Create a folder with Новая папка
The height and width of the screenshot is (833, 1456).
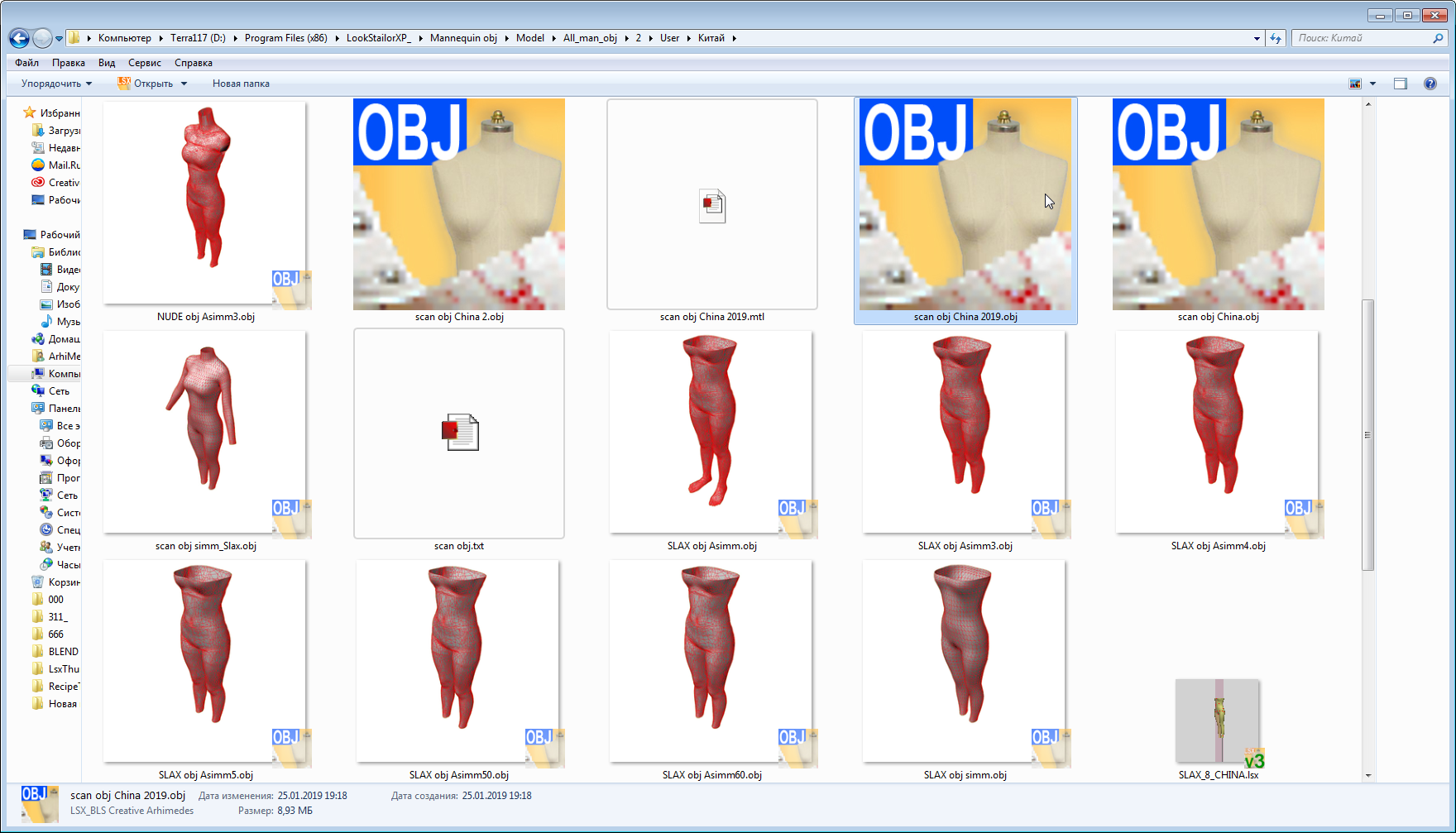[241, 84]
